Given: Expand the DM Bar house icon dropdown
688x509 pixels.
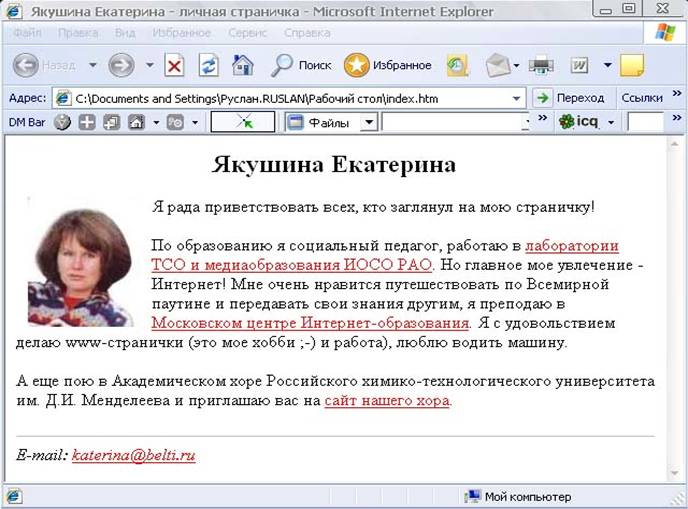Looking at the screenshot, I should pyautogui.click(x=156, y=122).
